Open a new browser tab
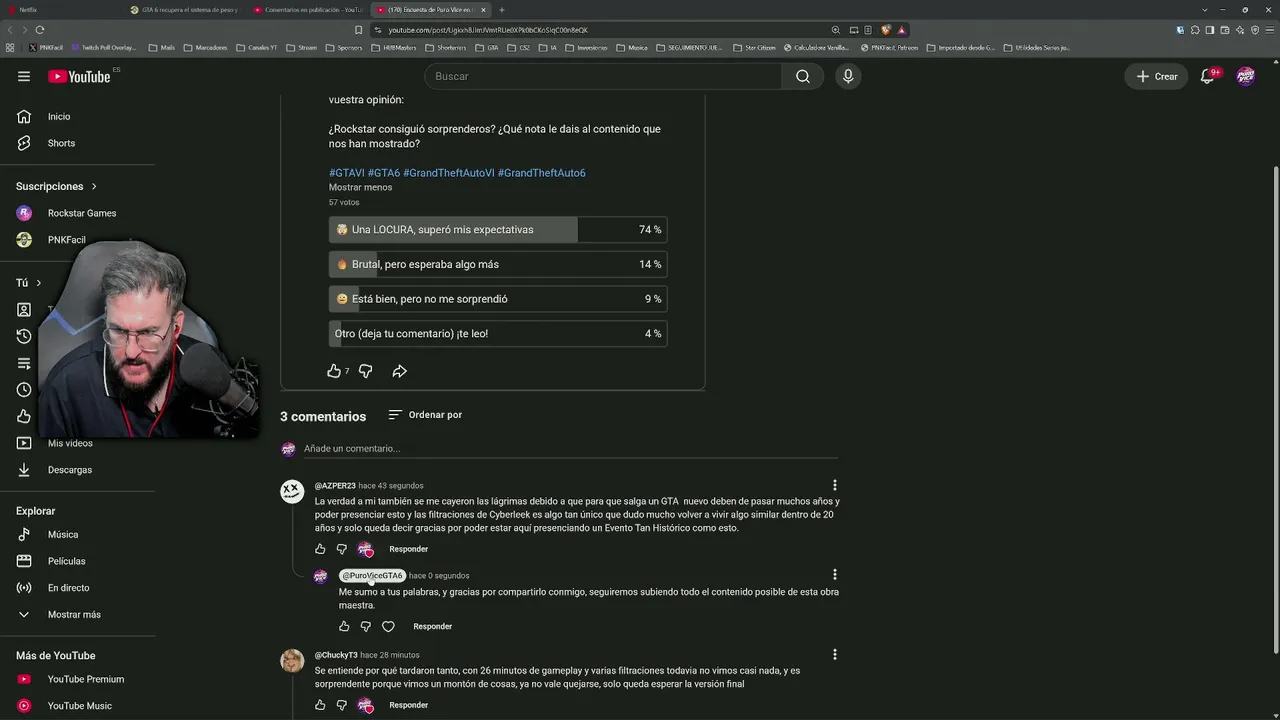The height and width of the screenshot is (720, 1280). [502, 10]
